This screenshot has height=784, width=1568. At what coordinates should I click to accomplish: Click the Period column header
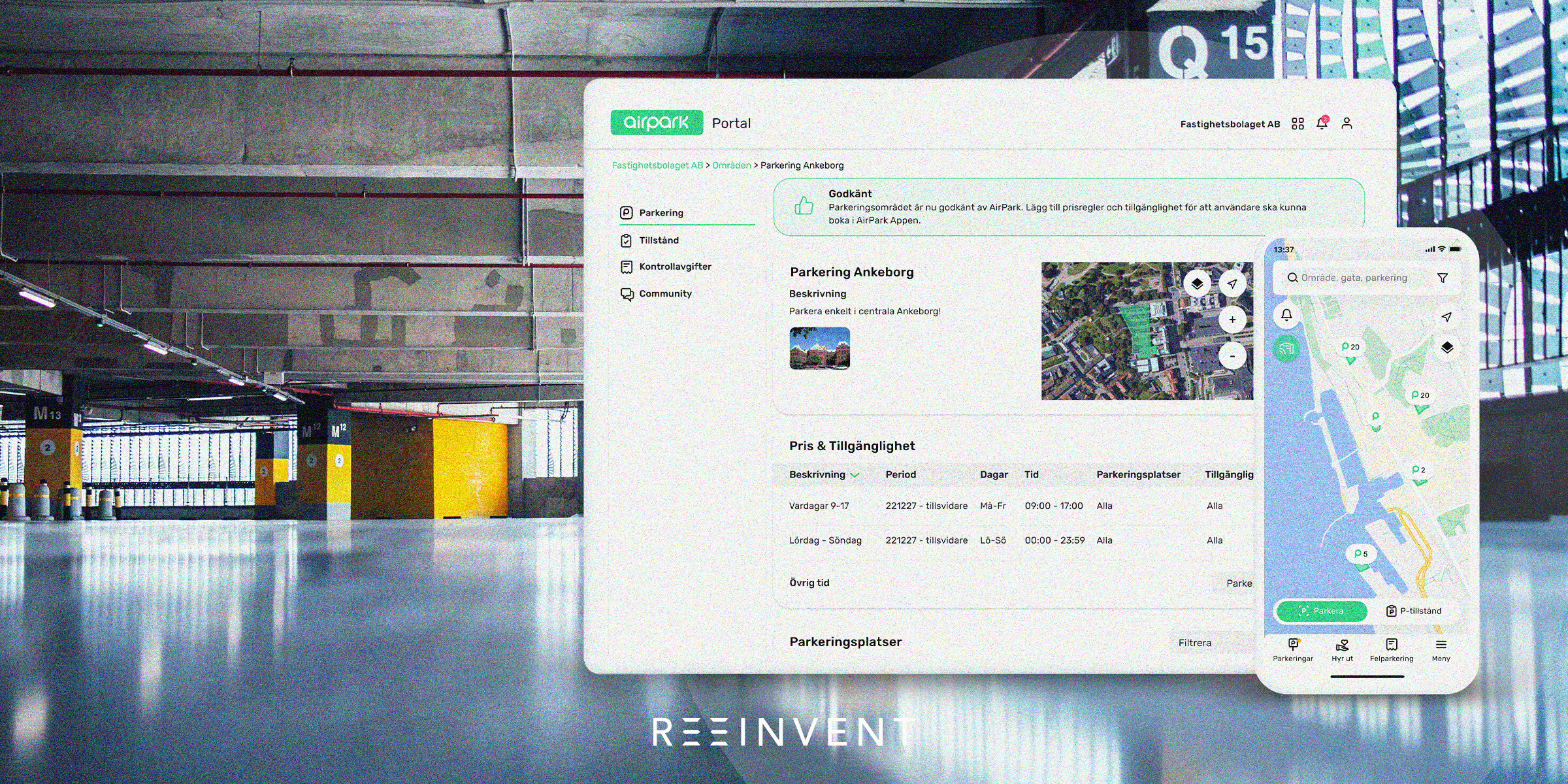(x=900, y=475)
